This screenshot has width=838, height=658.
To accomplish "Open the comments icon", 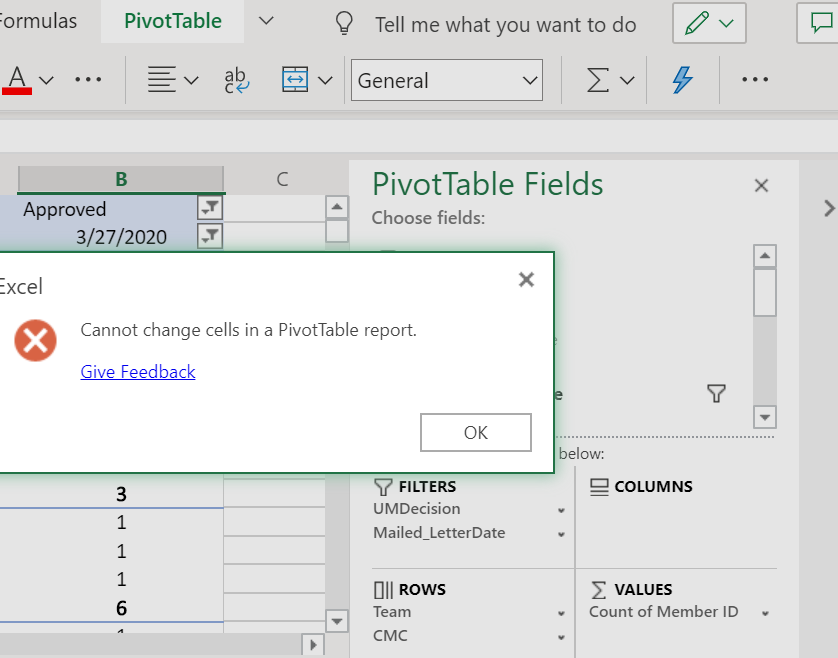I will point(820,23).
